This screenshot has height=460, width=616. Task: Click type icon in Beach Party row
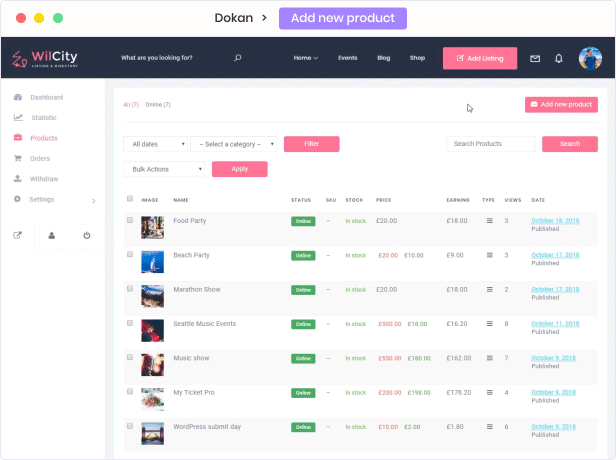click(490, 255)
